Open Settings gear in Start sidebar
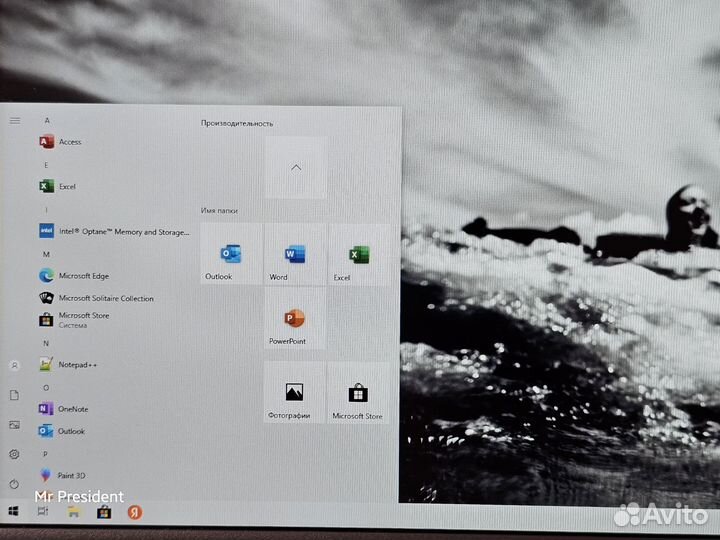The image size is (720, 540). tap(15, 454)
